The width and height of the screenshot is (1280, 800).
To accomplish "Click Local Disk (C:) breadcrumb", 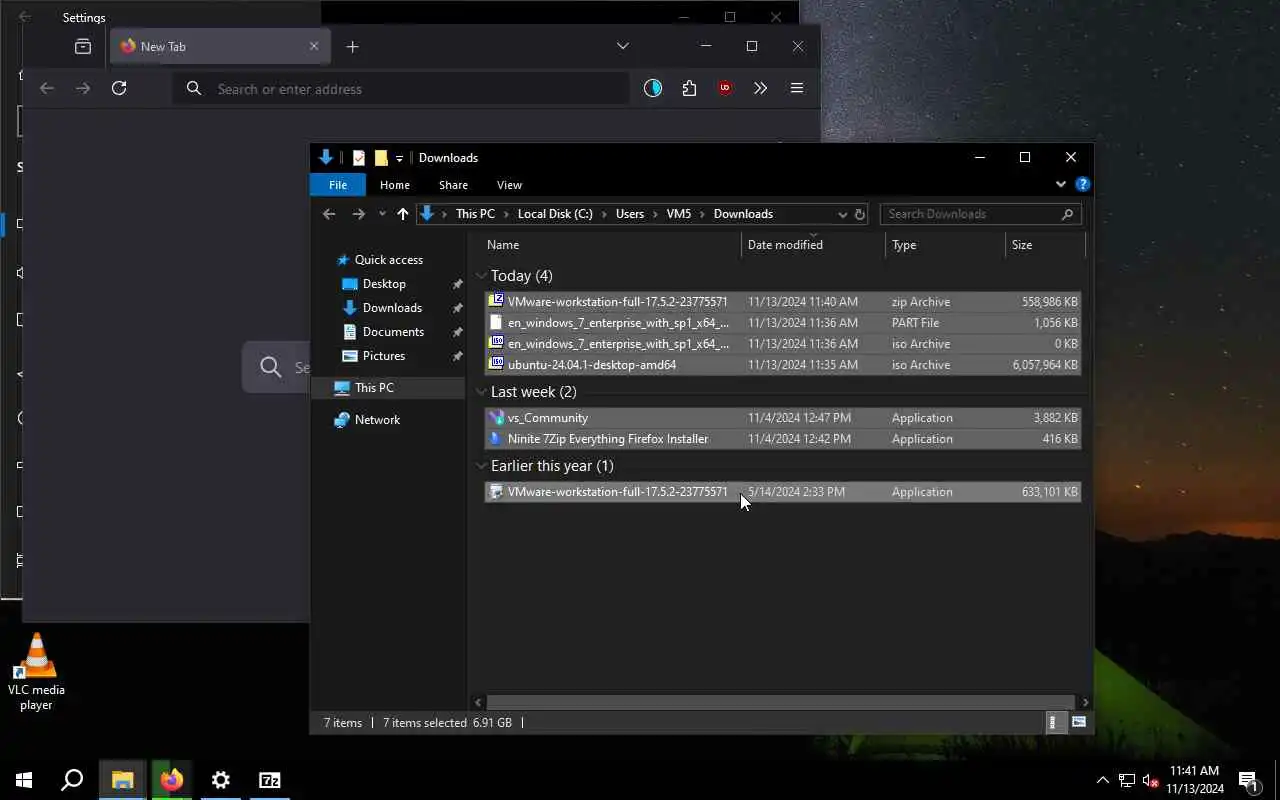I will (555, 214).
